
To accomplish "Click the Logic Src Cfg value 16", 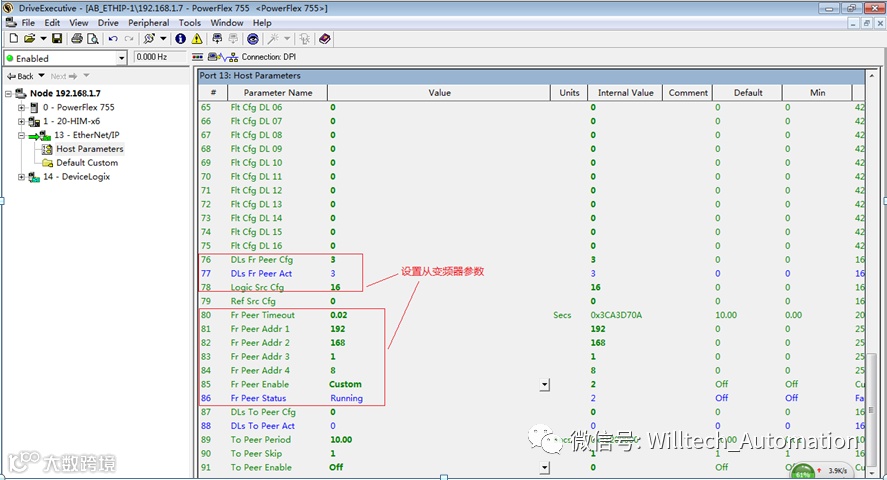I will 335,287.
